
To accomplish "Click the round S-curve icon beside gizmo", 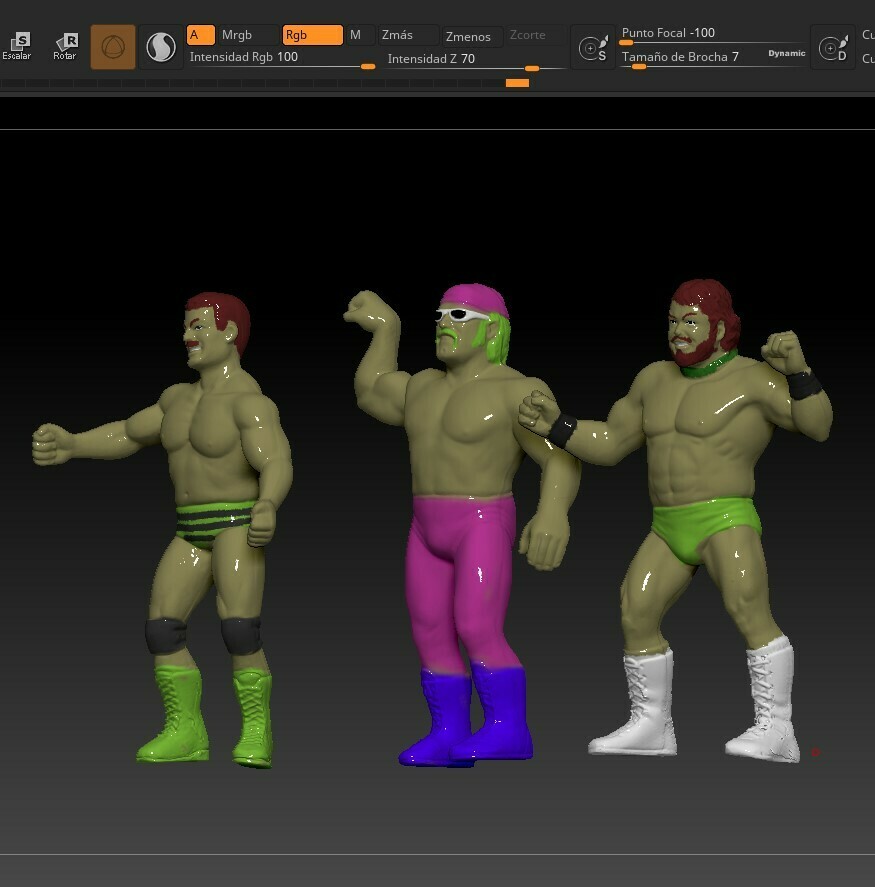I will [x=160, y=47].
